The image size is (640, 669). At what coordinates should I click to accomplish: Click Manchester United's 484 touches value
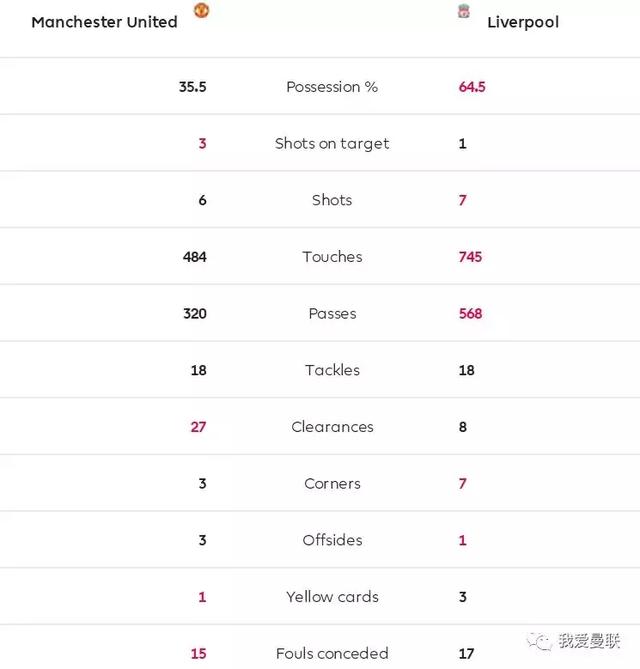point(194,257)
